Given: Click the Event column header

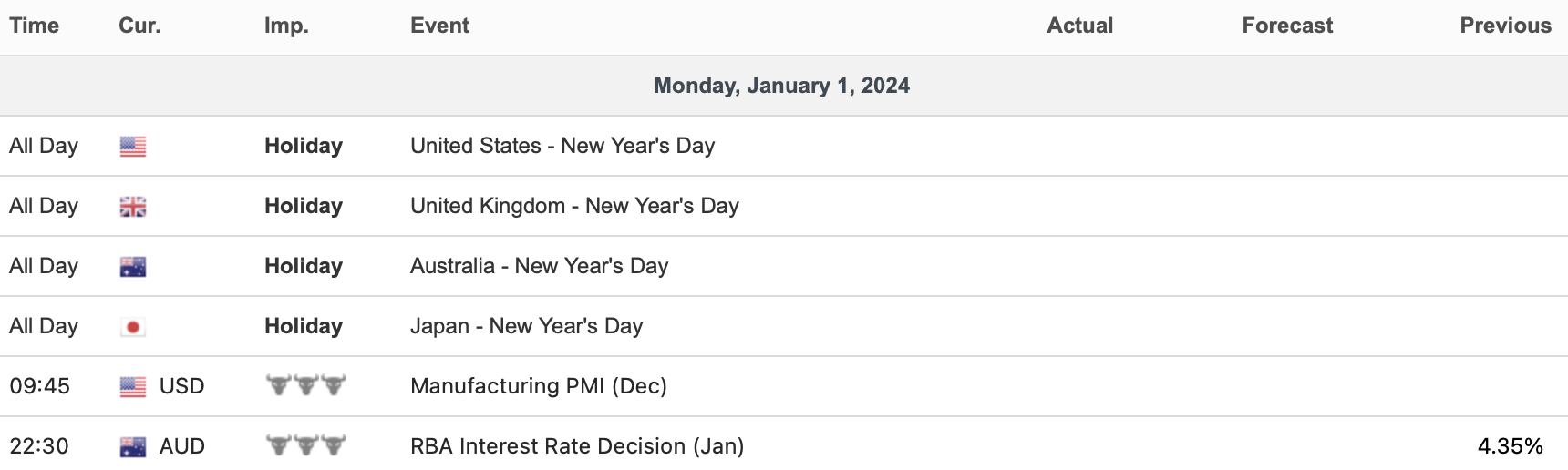Looking at the screenshot, I should point(439,26).
